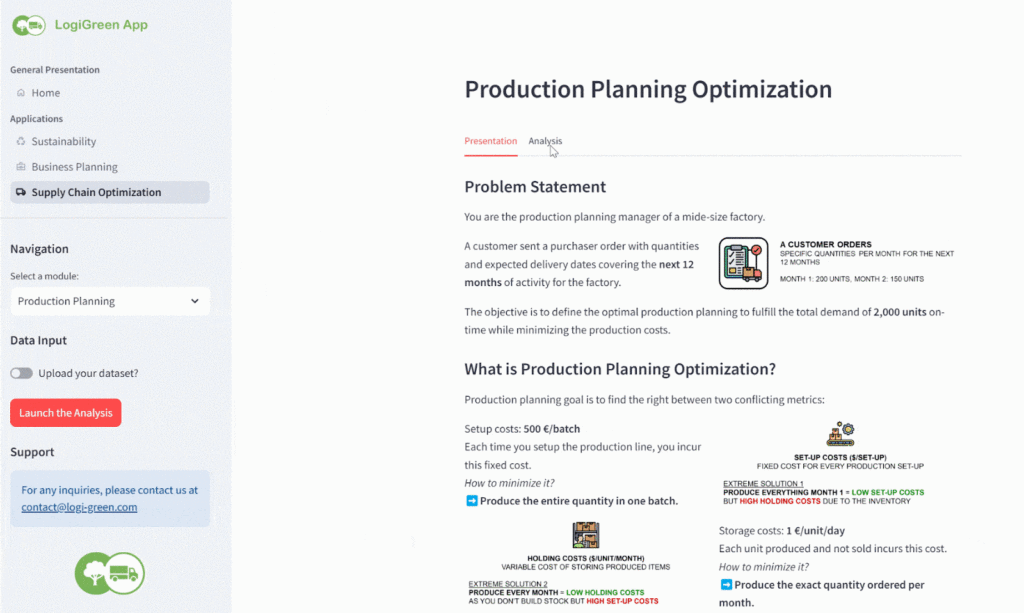Click the module dropdown chevron arrow
The image size is (1024, 613).
tap(194, 301)
